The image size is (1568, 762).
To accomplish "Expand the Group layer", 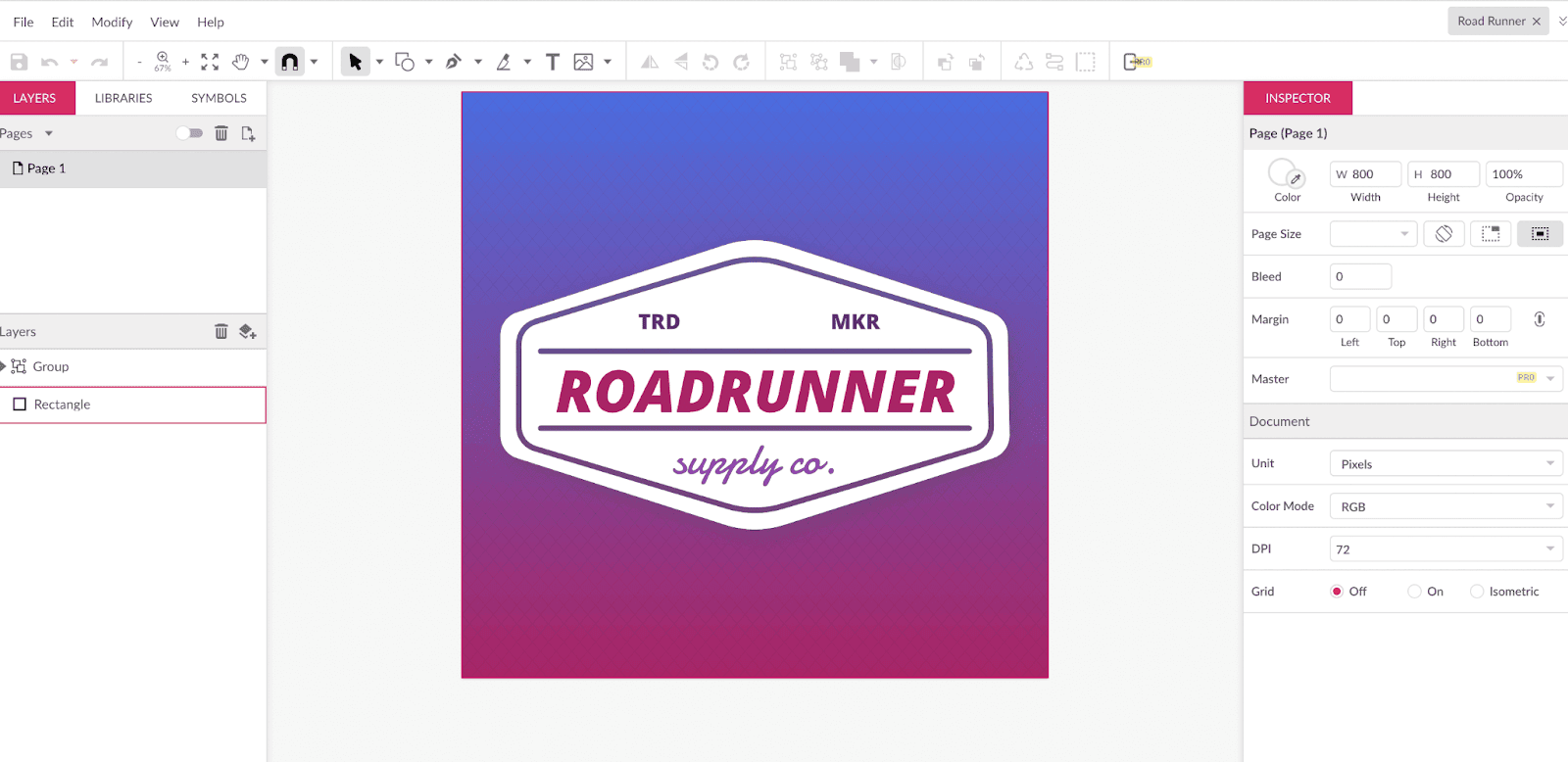I will point(4,366).
